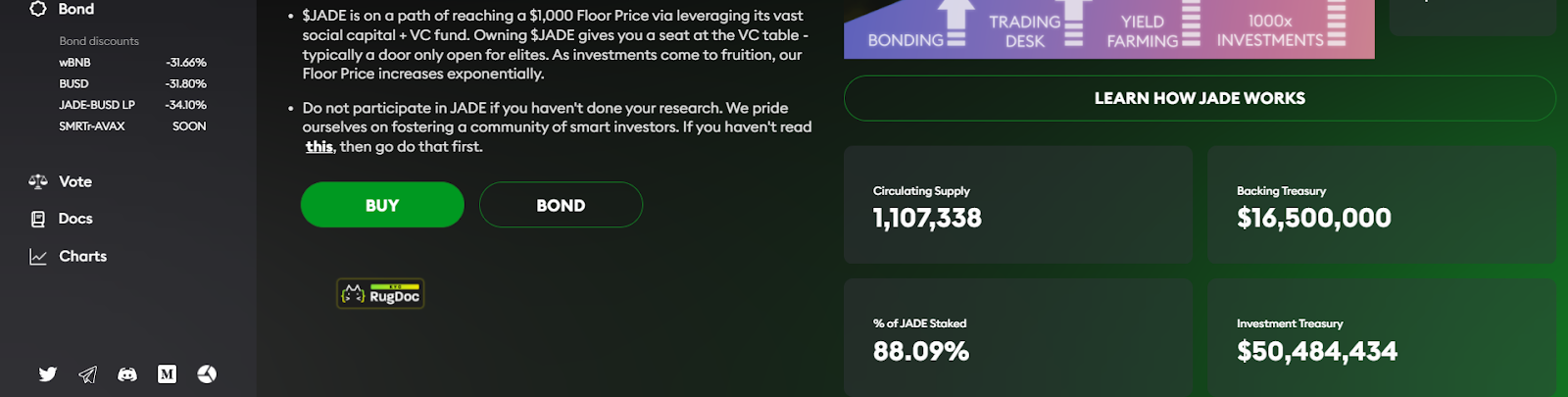Select the BUSD bond discount row
This screenshot has height=397, width=1568.
tap(132, 84)
